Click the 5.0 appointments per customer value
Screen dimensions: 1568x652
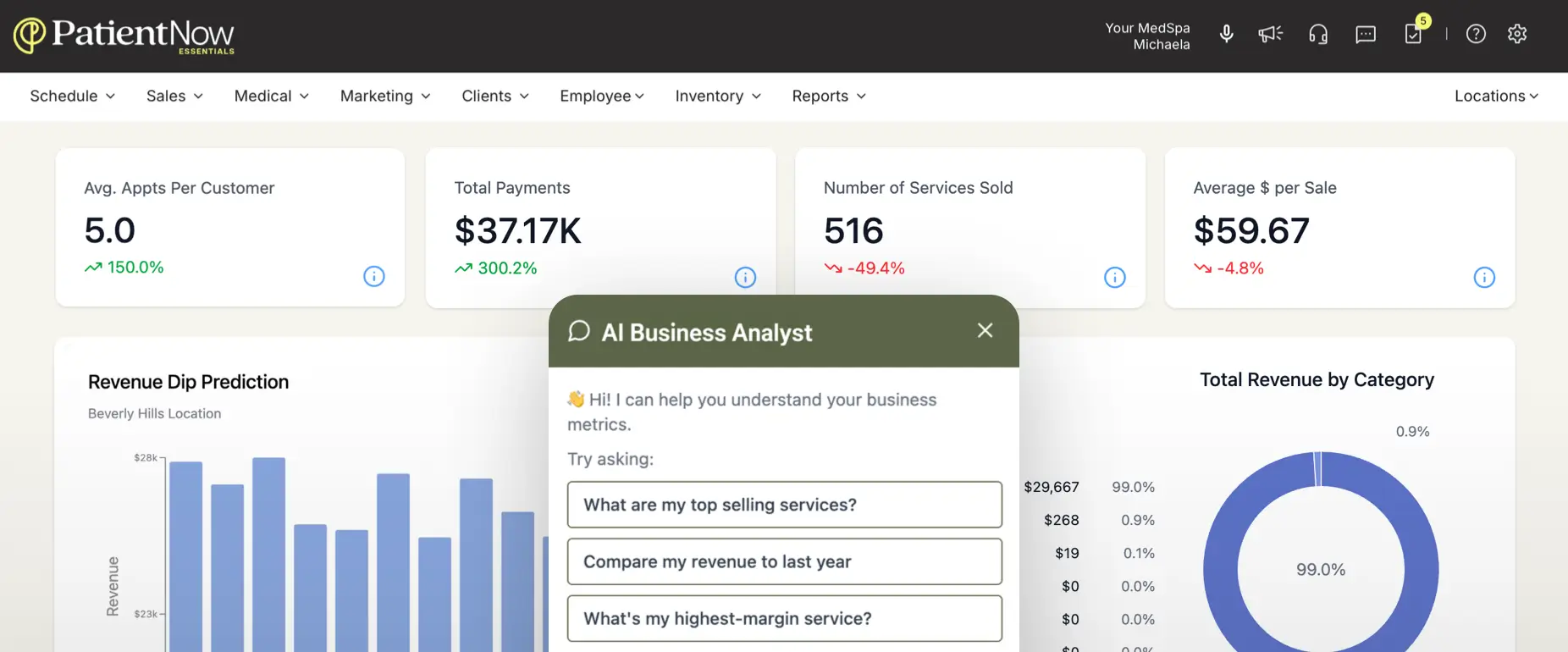[109, 230]
